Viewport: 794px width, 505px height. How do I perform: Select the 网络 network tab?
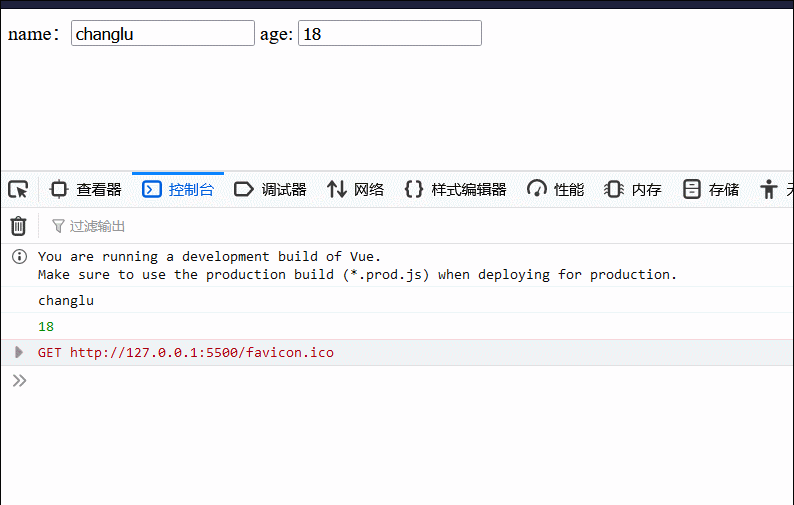point(356,190)
